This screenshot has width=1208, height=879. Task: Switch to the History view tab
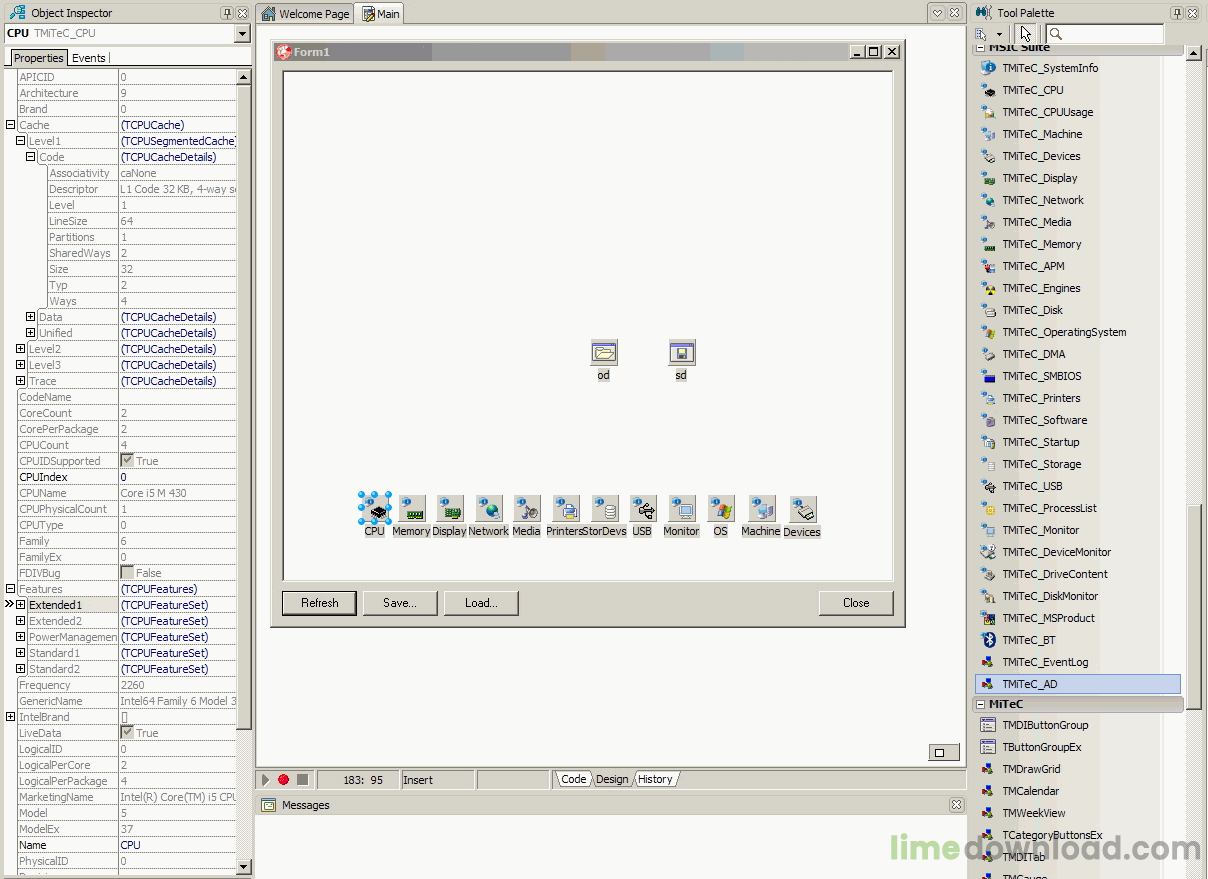656,779
